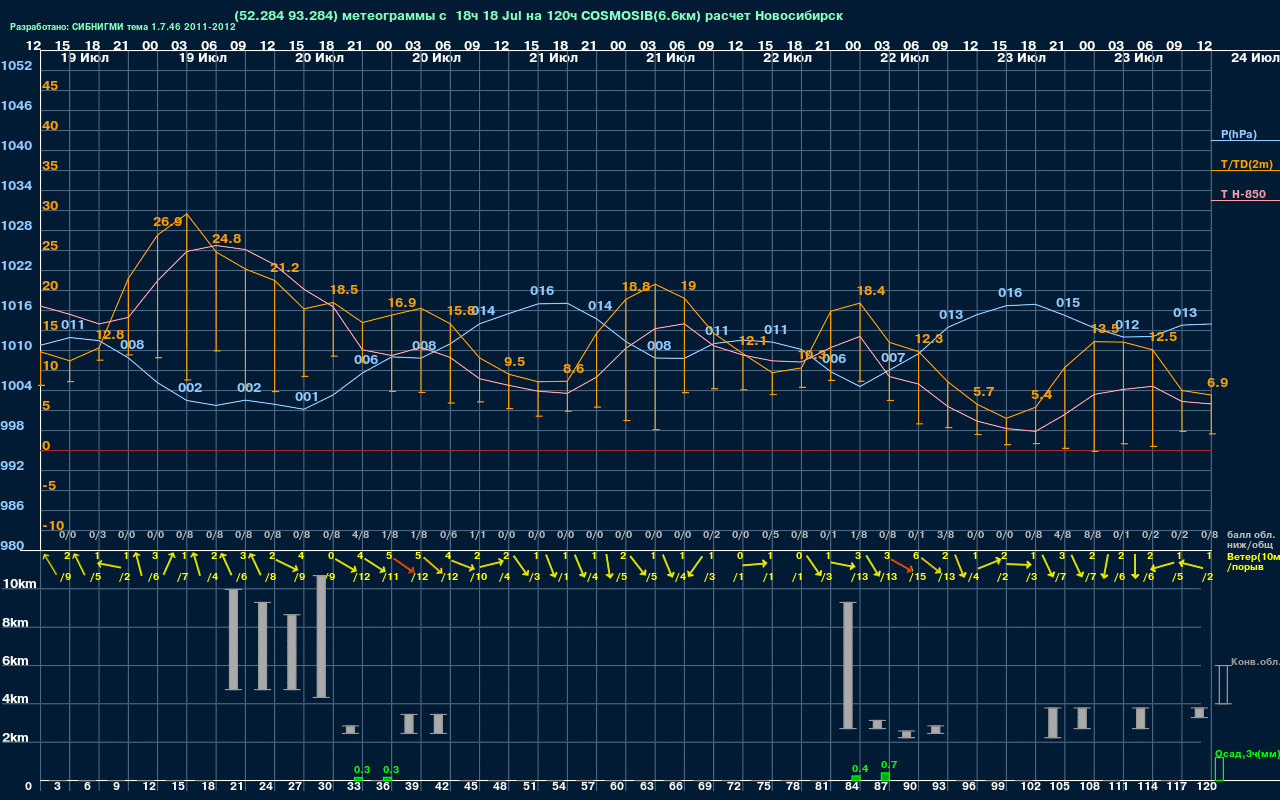This screenshot has height=800, width=1280.
Task: Click forecast hour 120 on the bottom axis
Action: [1207, 788]
